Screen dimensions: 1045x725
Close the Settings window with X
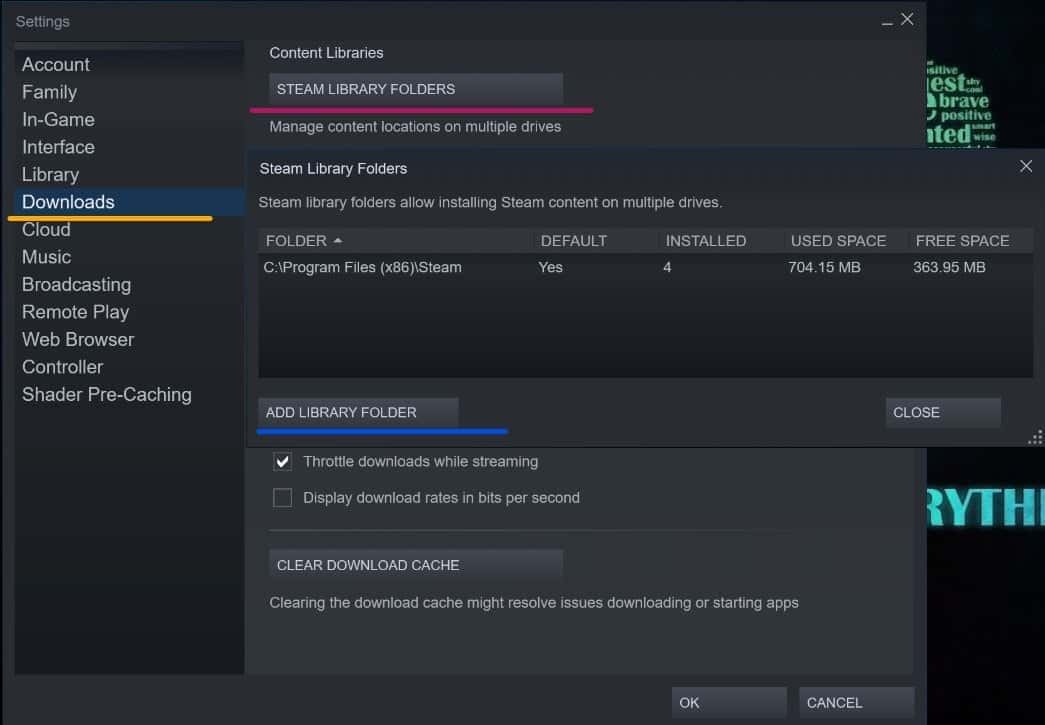pos(907,20)
